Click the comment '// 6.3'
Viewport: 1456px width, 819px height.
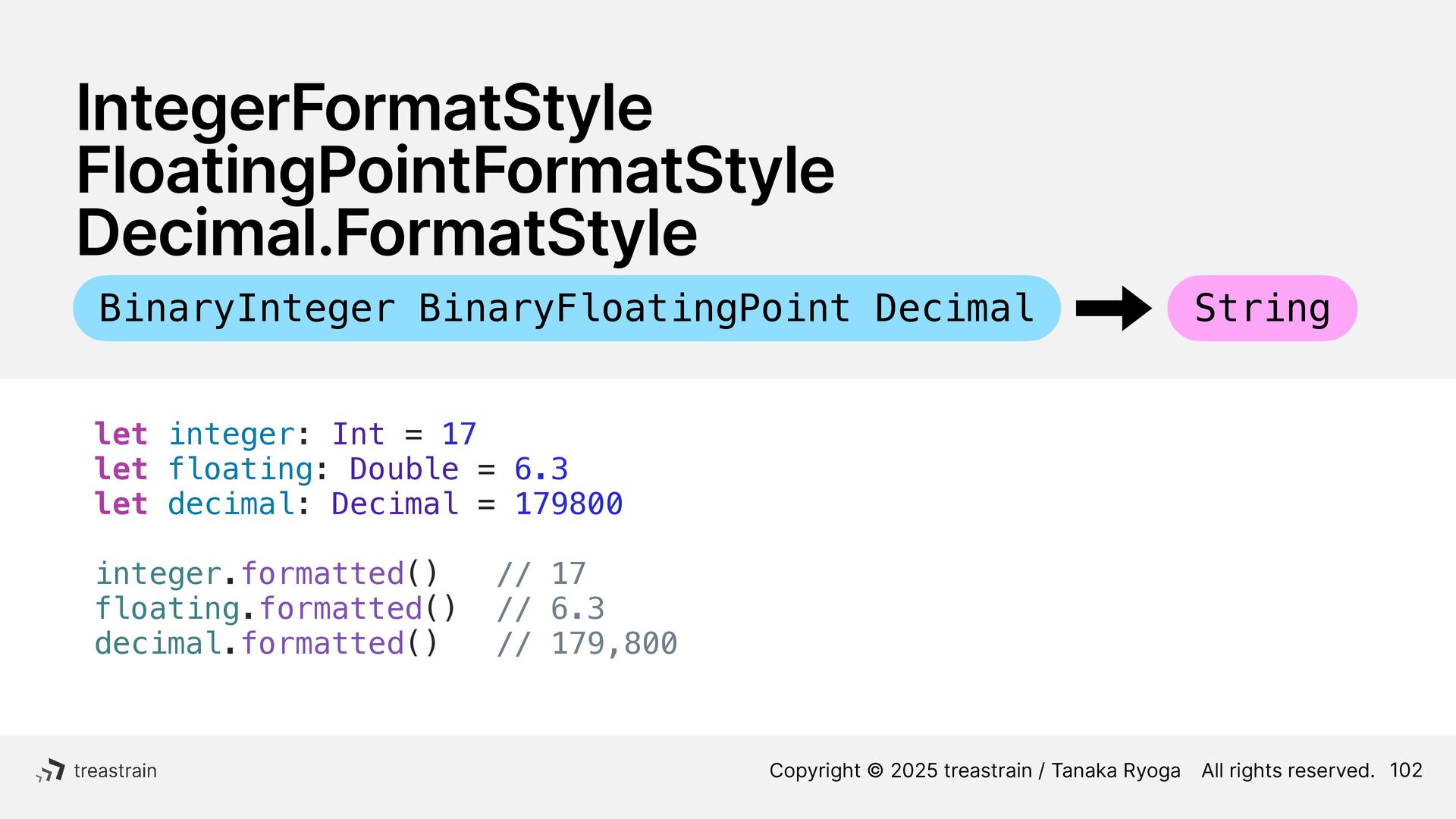(x=551, y=609)
